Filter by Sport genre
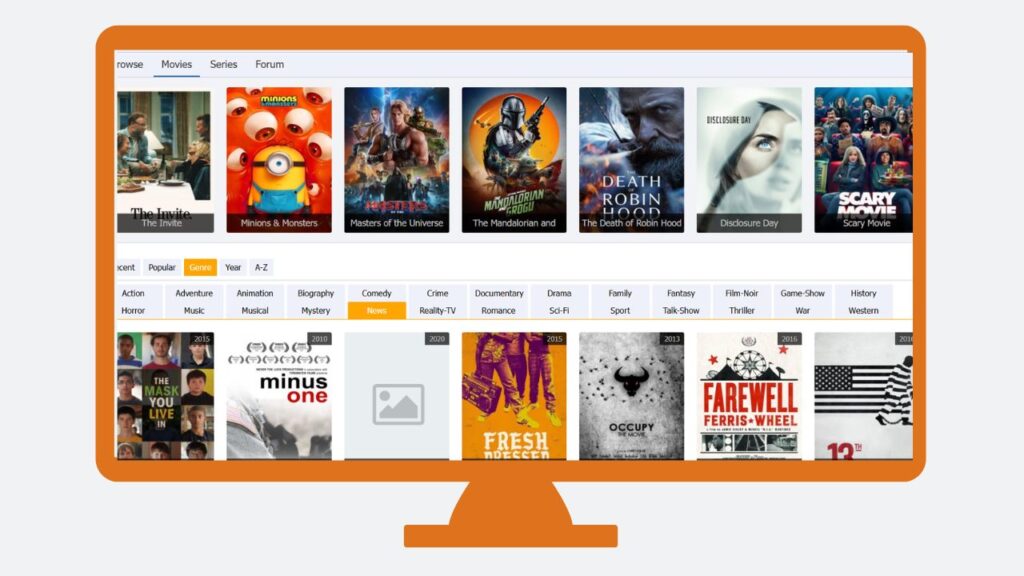This screenshot has width=1024, height=576. point(620,310)
